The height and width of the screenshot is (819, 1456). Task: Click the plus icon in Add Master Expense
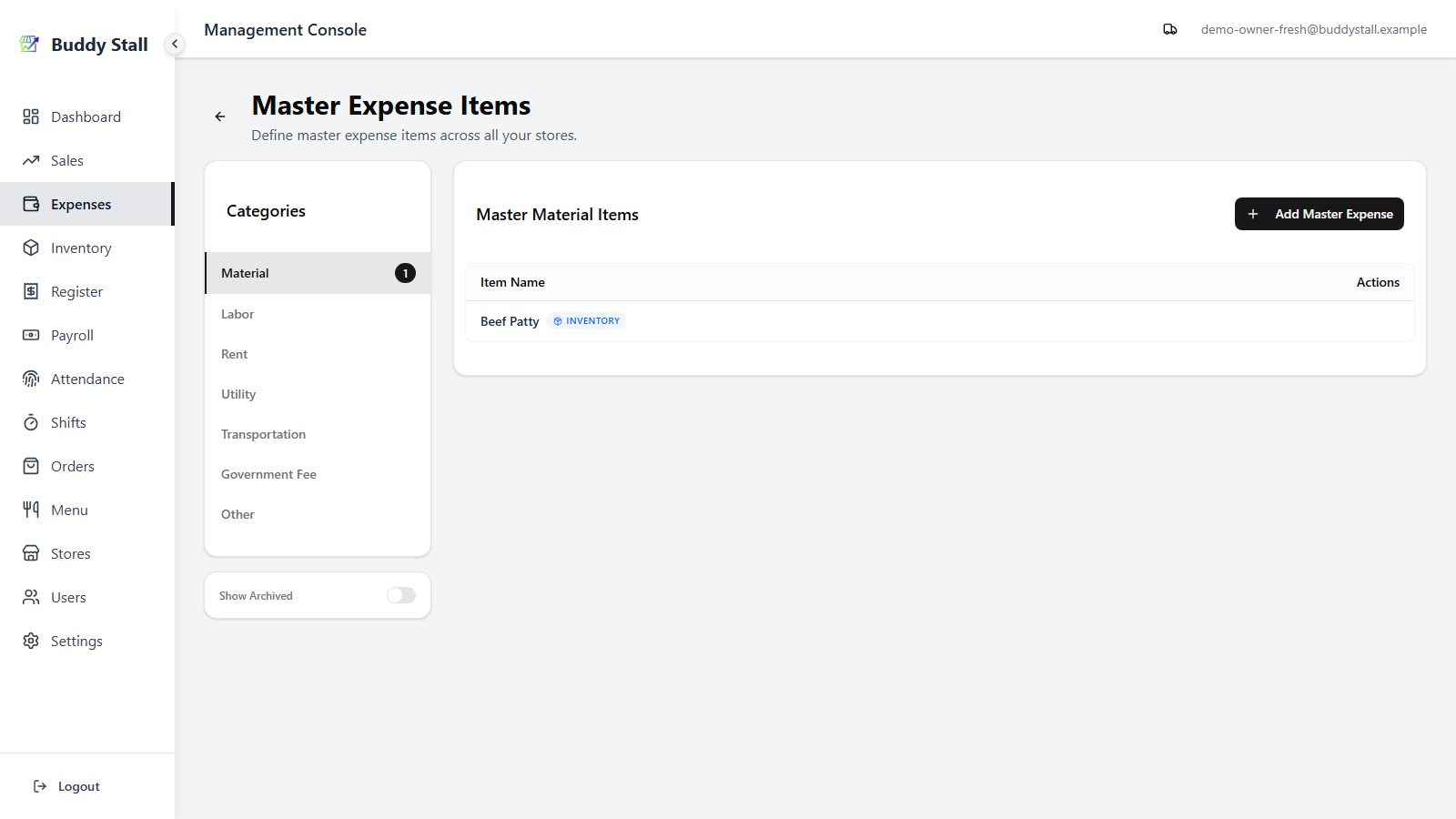click(1253, 214)
